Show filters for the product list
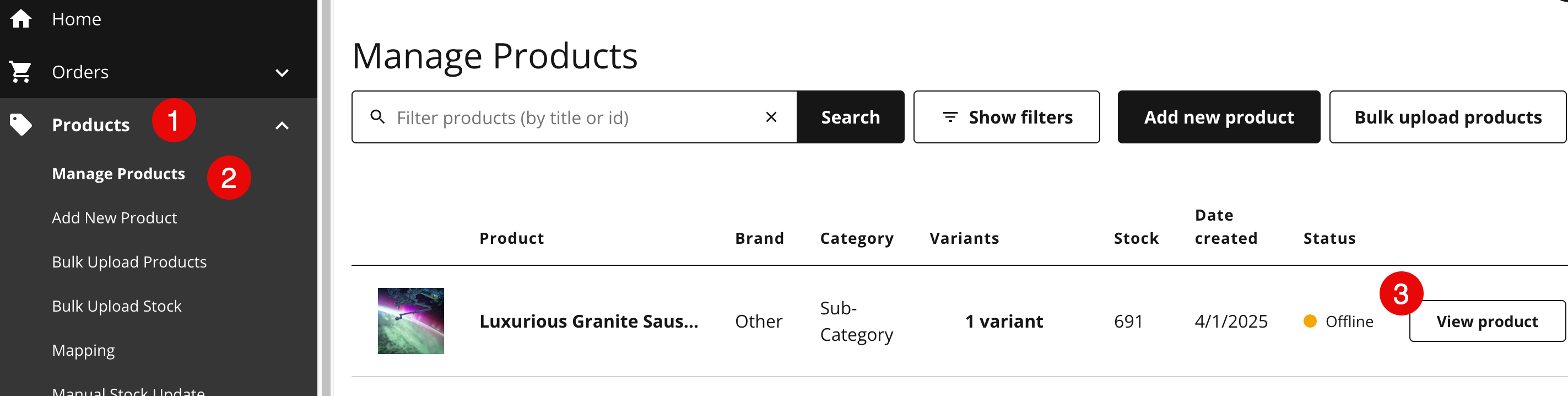1568x396 pixels. tap(1006, 117)
